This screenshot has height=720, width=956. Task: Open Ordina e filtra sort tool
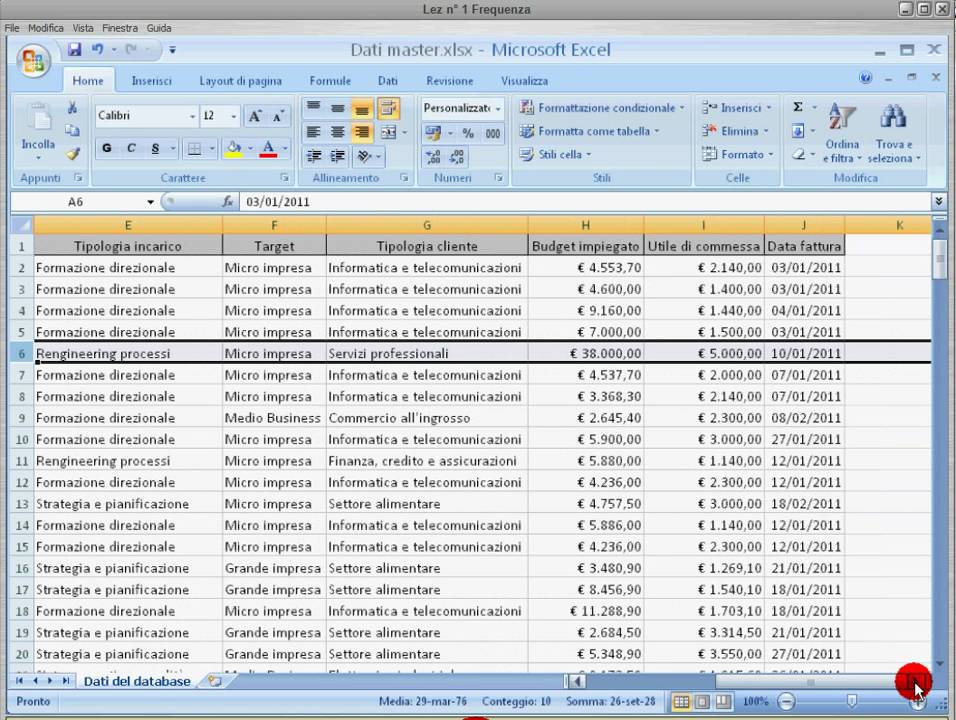pos(842,134)
